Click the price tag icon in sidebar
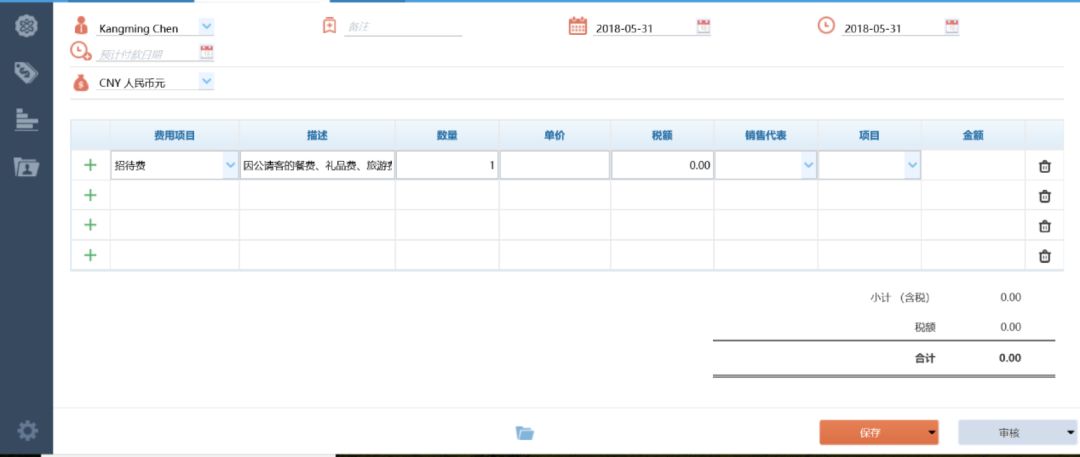Screen dimensions: 1080x457 (26, 72)
